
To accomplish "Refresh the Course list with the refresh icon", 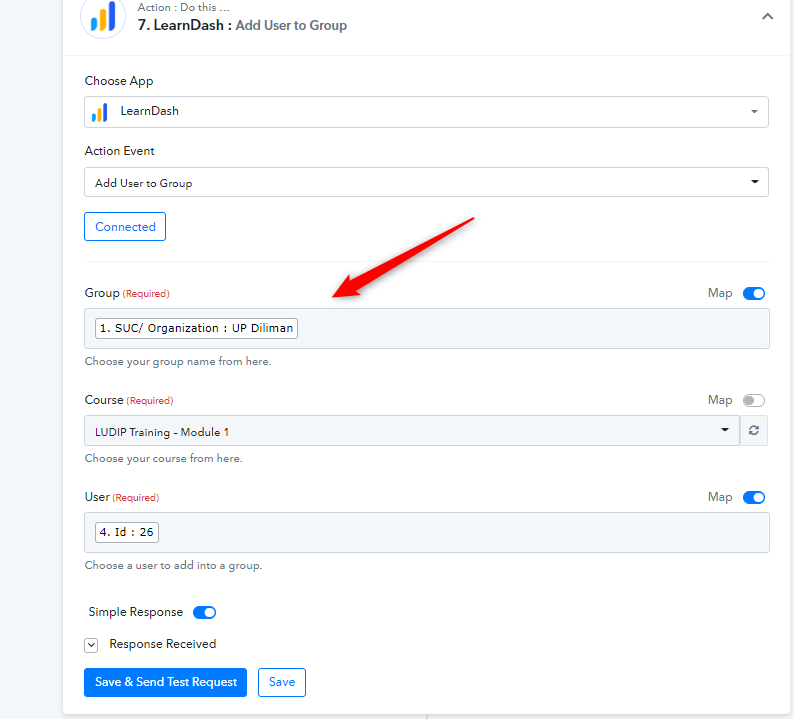I will click(754, 431).
